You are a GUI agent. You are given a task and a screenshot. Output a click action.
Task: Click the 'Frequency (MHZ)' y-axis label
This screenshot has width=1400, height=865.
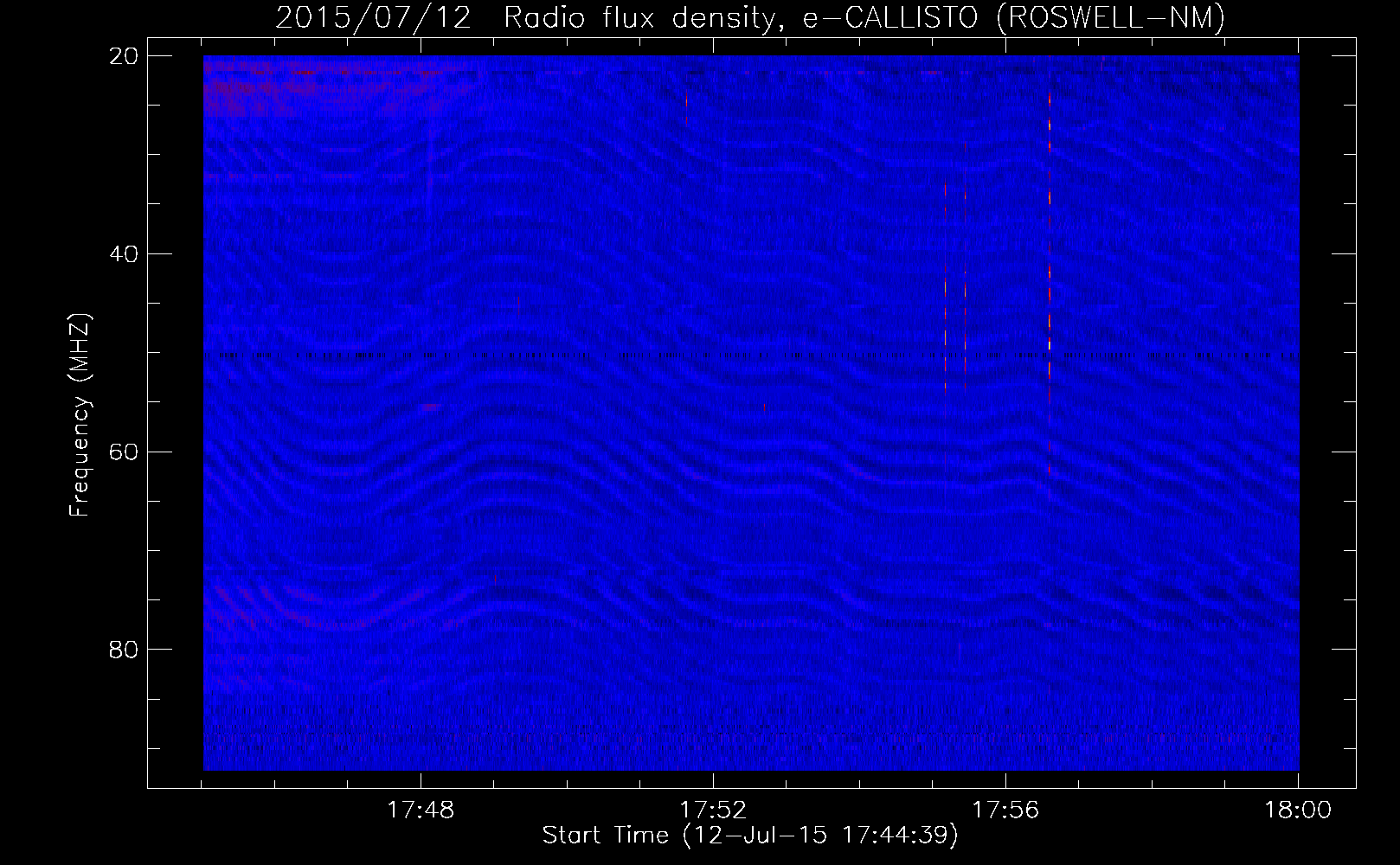click(80, 416)
